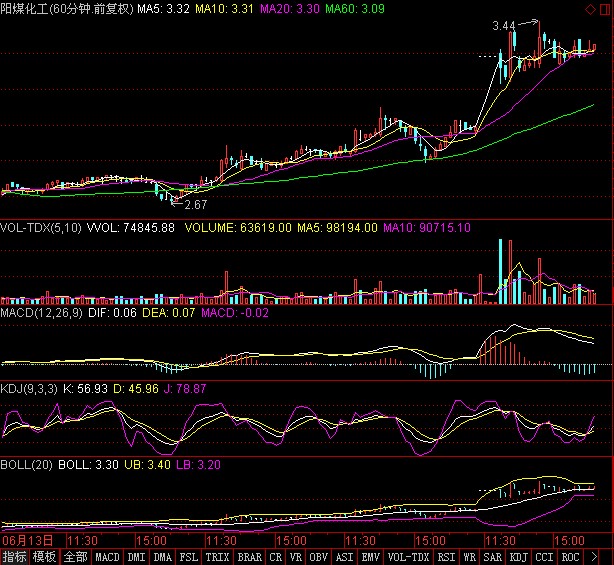This screenshot has width=614, height=565.
Task: Click the MA20: 3.30 label
Action: [290, 9]
